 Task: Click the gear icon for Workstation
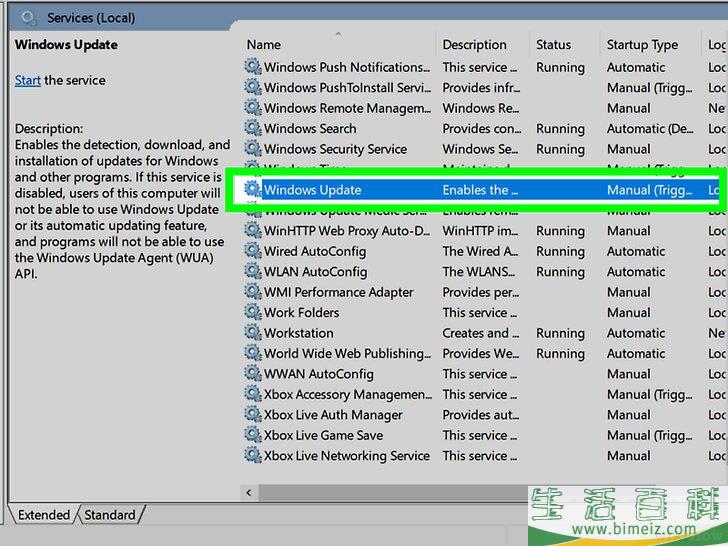pyautogui.click(x=253, y=332)
